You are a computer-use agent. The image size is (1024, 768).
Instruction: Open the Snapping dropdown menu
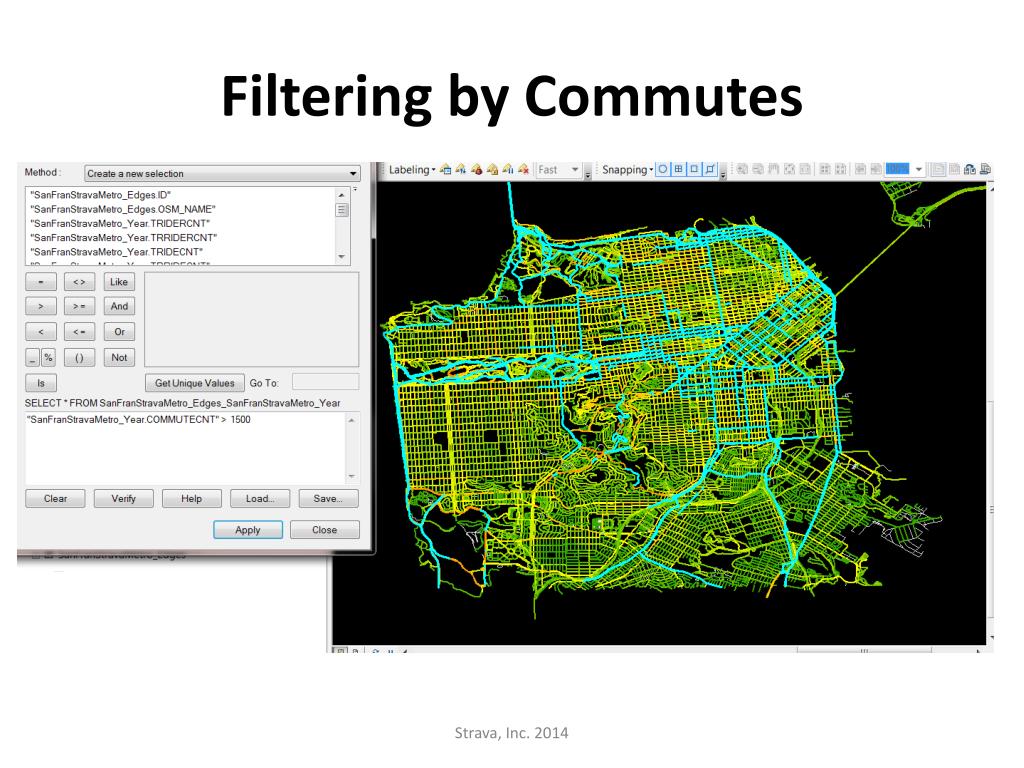pyautogui.click(x=628, y=170)
